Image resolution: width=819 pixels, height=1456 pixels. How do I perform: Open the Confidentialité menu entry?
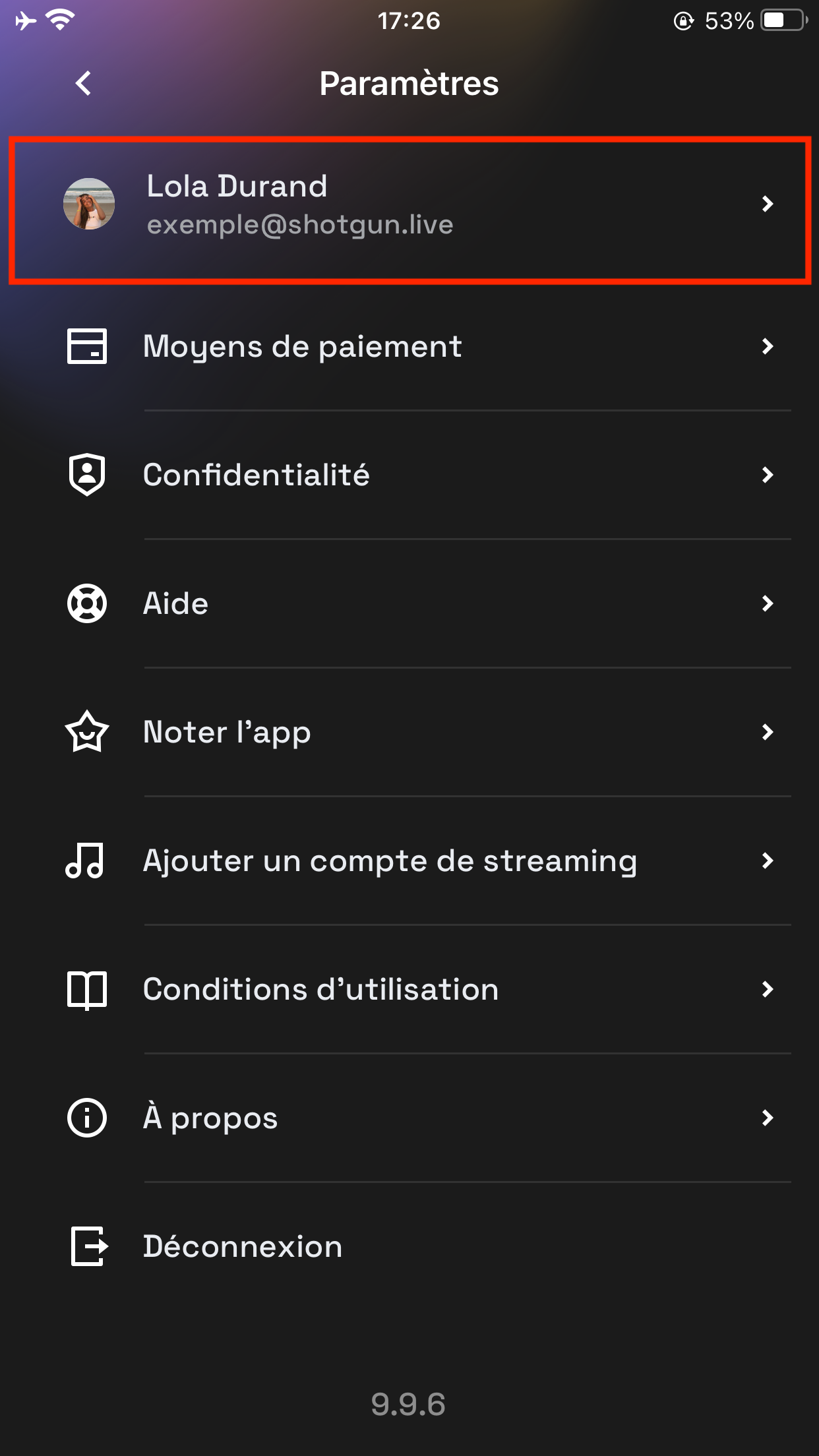(409, 475)
